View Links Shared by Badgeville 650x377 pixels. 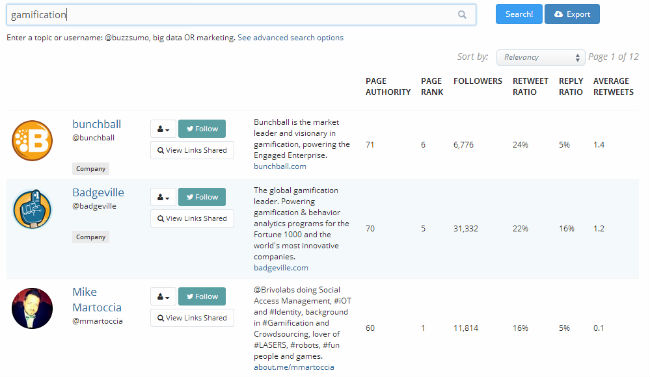pyautogui.click(x=192, y=218)
